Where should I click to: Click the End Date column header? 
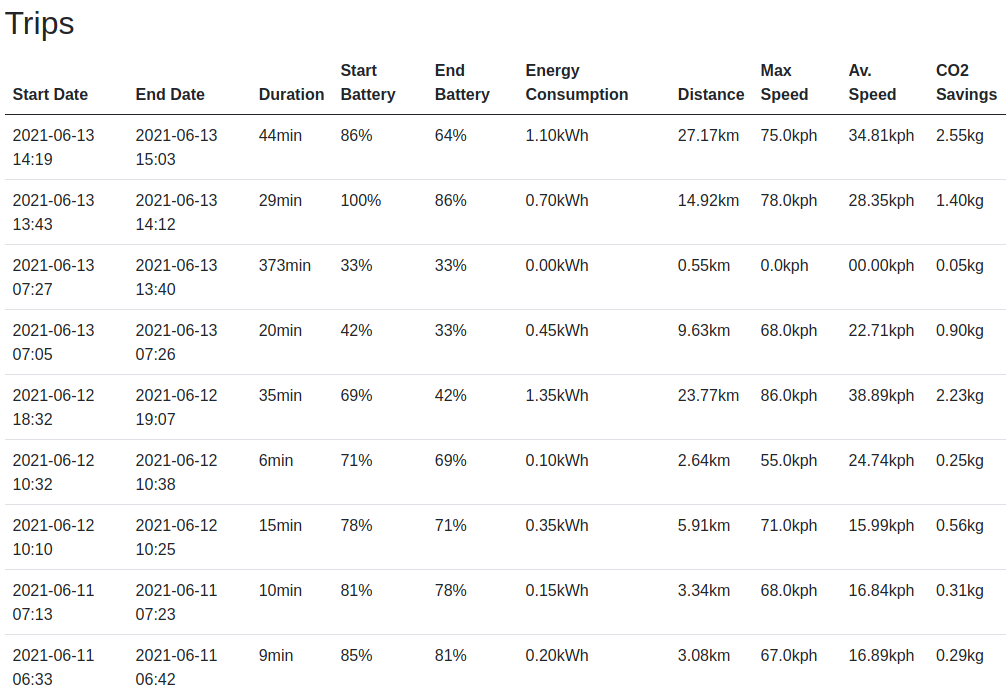(x=170, y=94)
